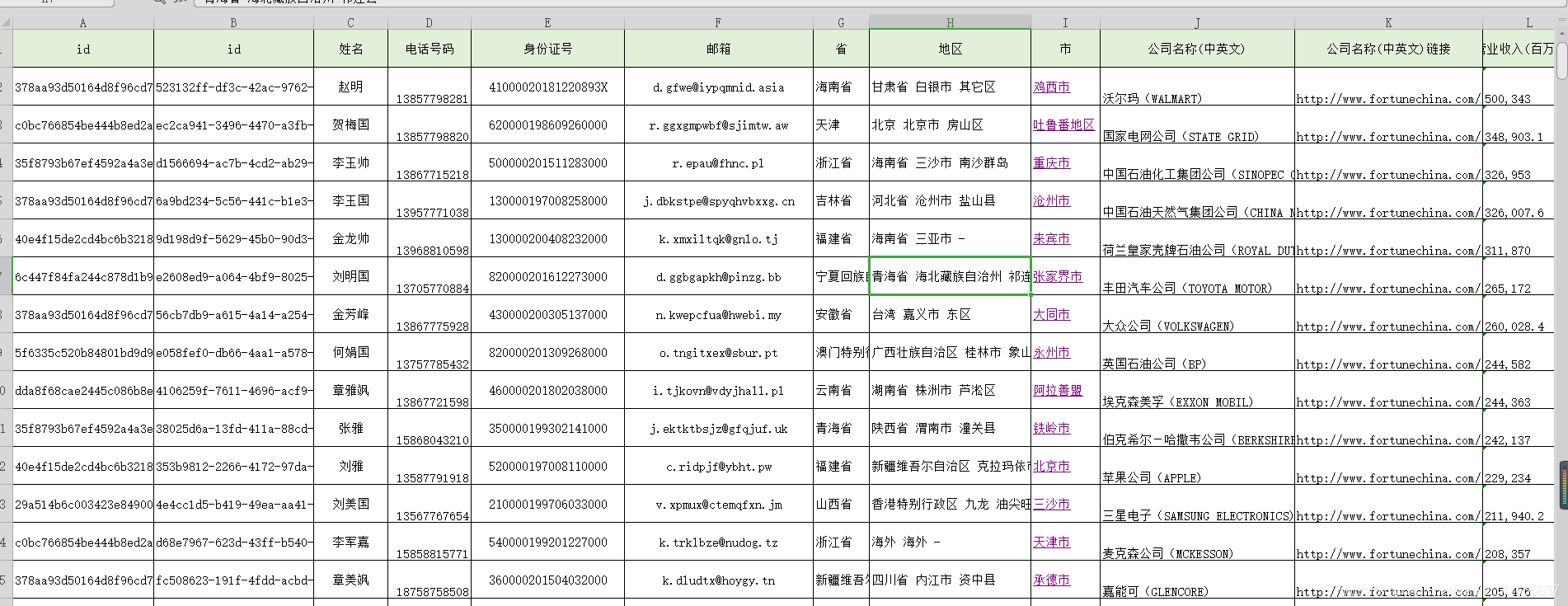Select revenue value 500,343
This screenshot has width=1568, height=606.
1519,87
